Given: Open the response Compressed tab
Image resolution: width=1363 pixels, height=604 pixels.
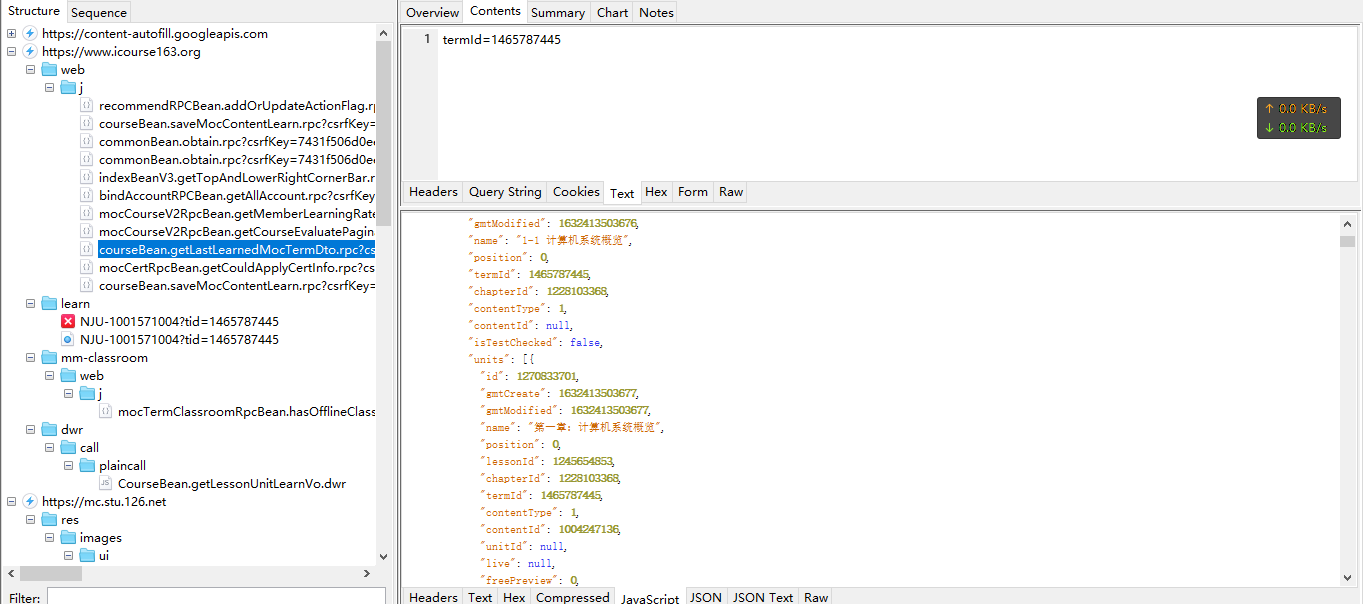Looking at the screenshot, I should 572,597.
